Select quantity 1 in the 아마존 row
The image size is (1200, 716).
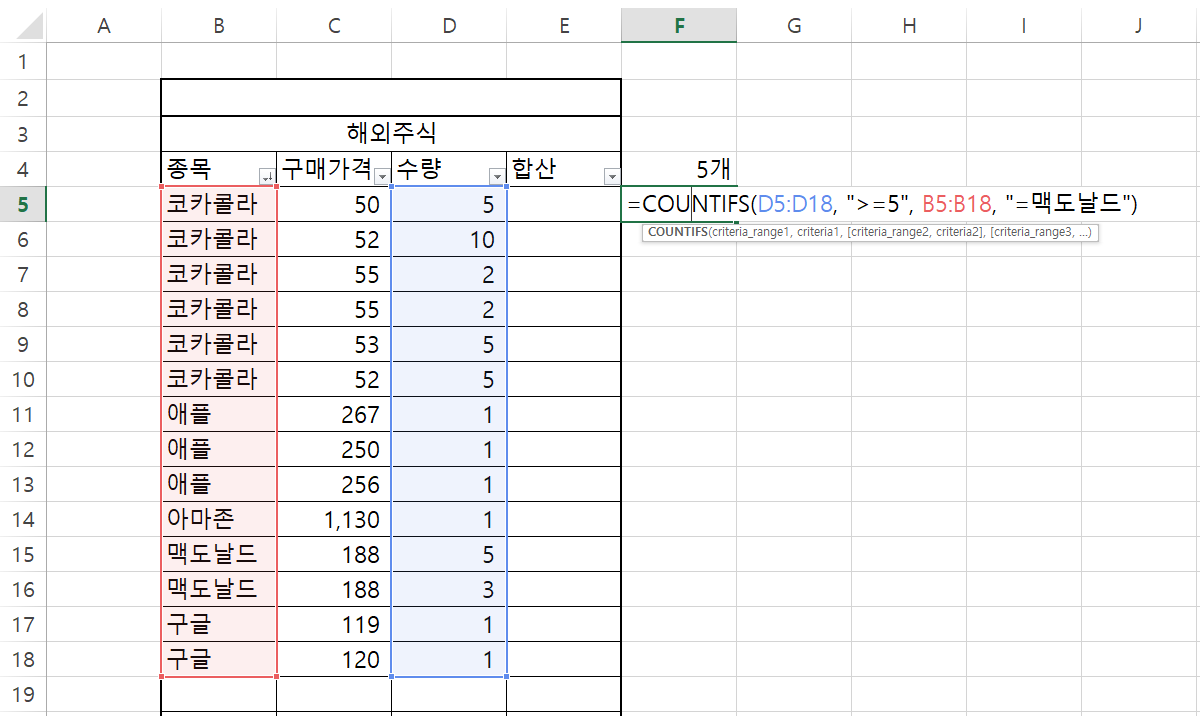(448, 519)
